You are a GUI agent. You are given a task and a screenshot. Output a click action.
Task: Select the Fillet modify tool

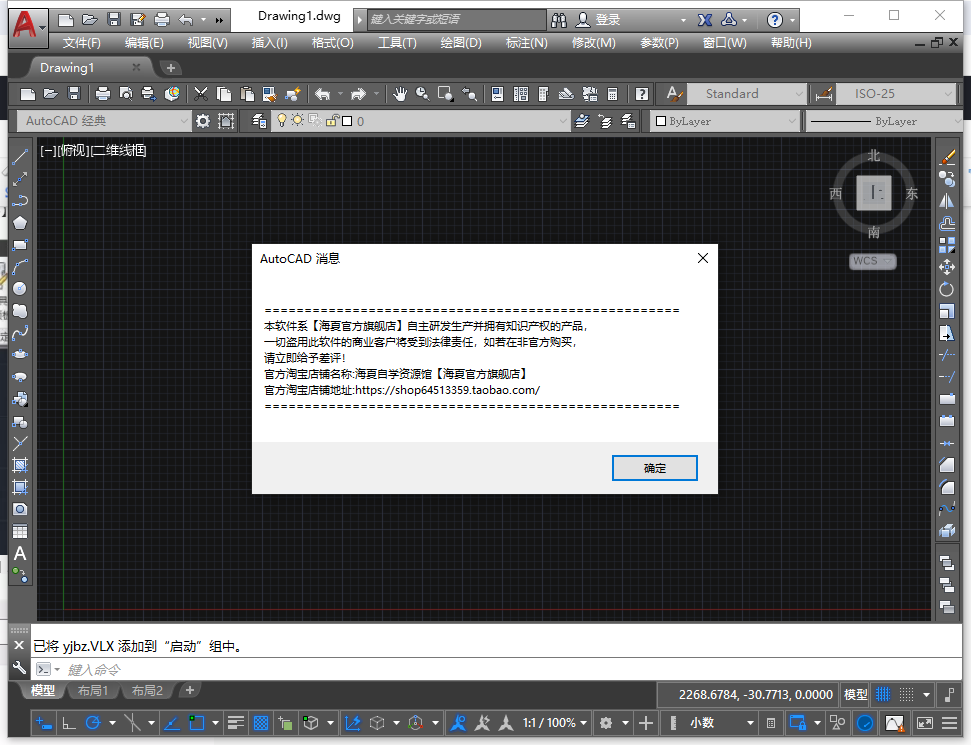947,487
